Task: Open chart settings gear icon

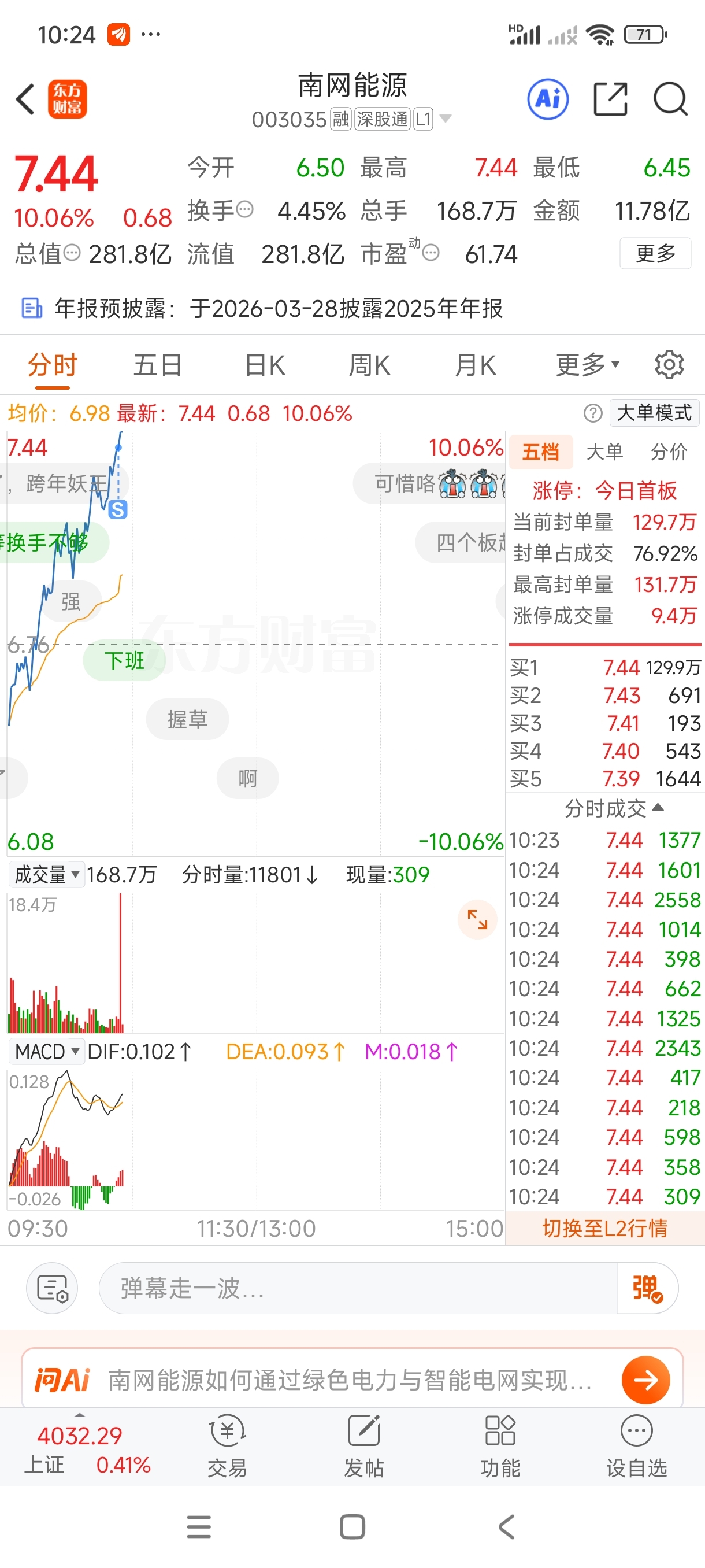Action: pyautogui.click(x=669, y=365)
